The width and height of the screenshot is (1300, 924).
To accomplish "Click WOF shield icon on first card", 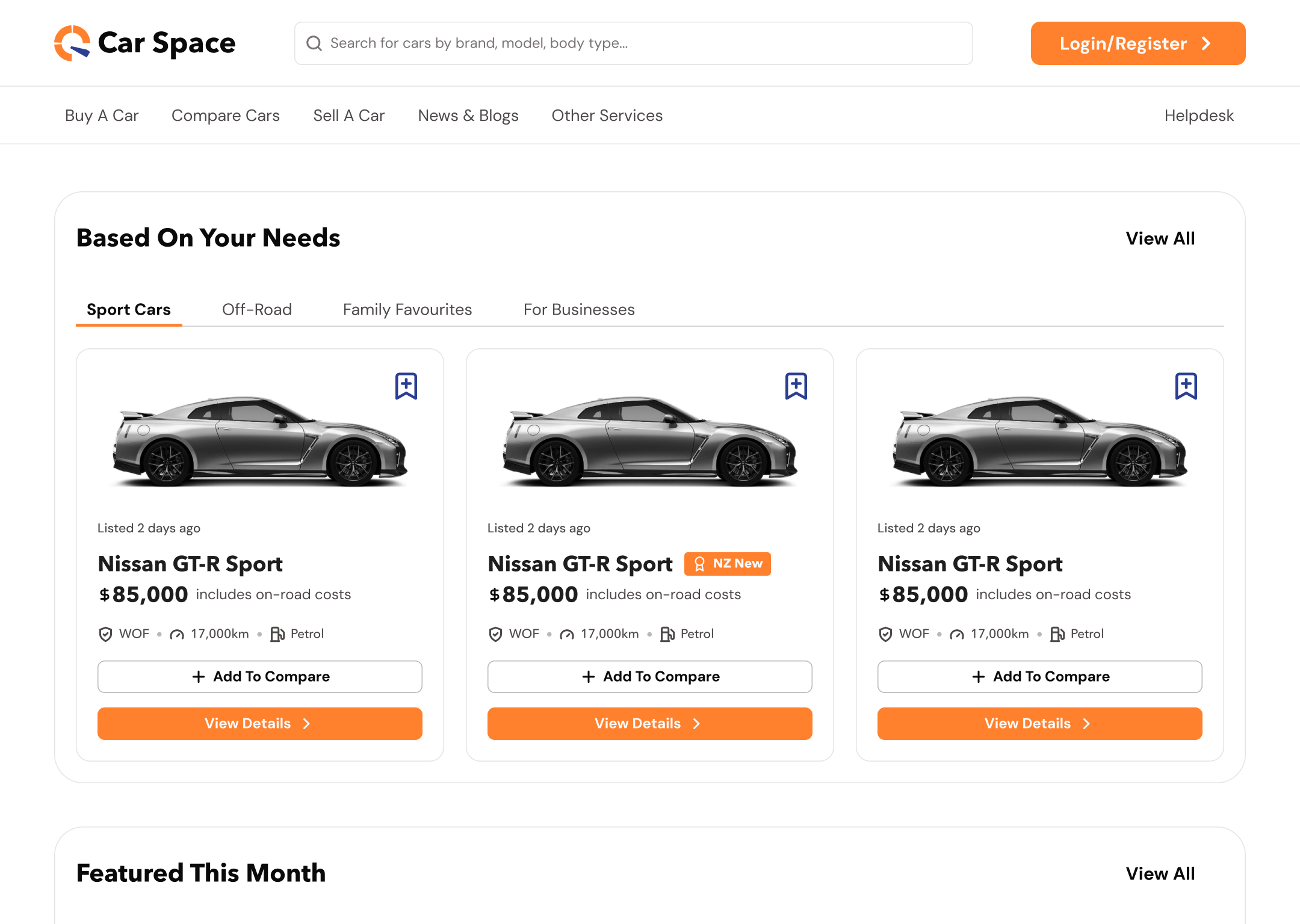I will click(x=105, y=634).
